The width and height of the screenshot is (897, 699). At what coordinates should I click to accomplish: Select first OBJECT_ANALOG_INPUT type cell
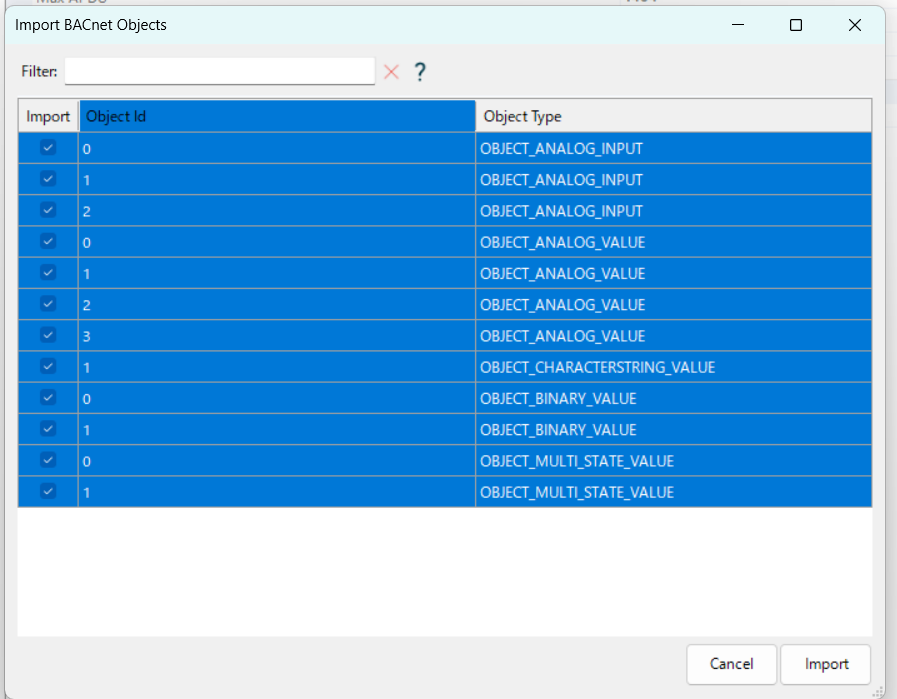point(673,149)
